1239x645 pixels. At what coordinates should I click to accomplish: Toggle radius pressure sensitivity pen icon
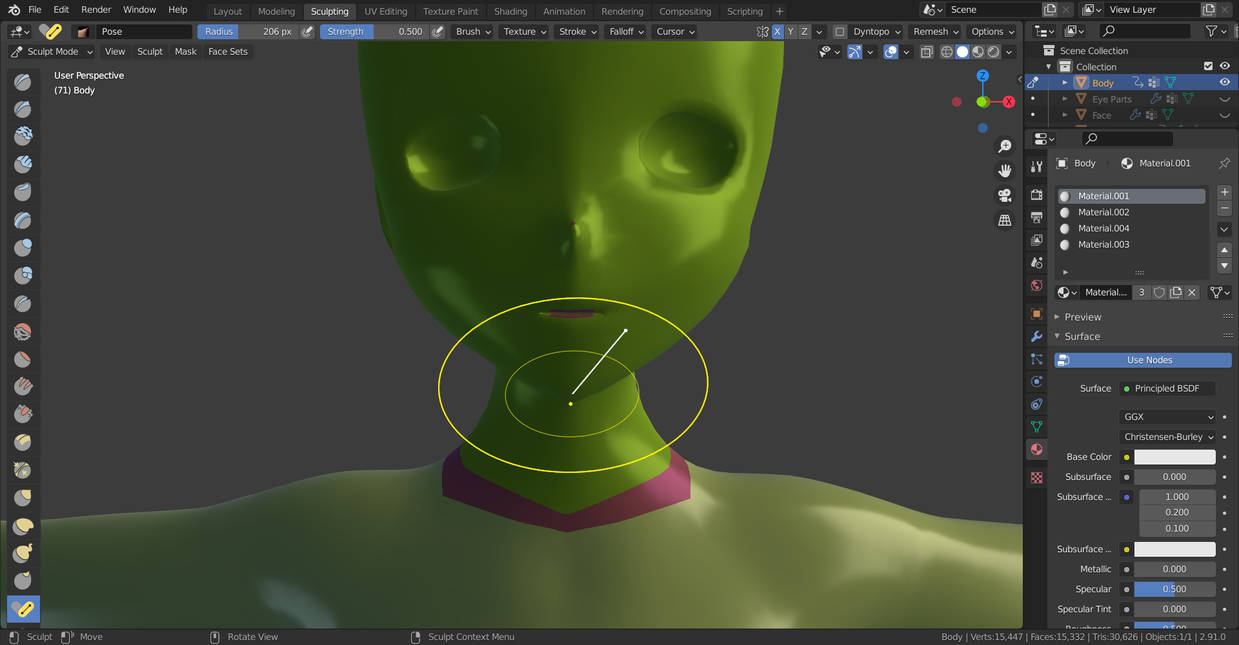coord(308,31)
